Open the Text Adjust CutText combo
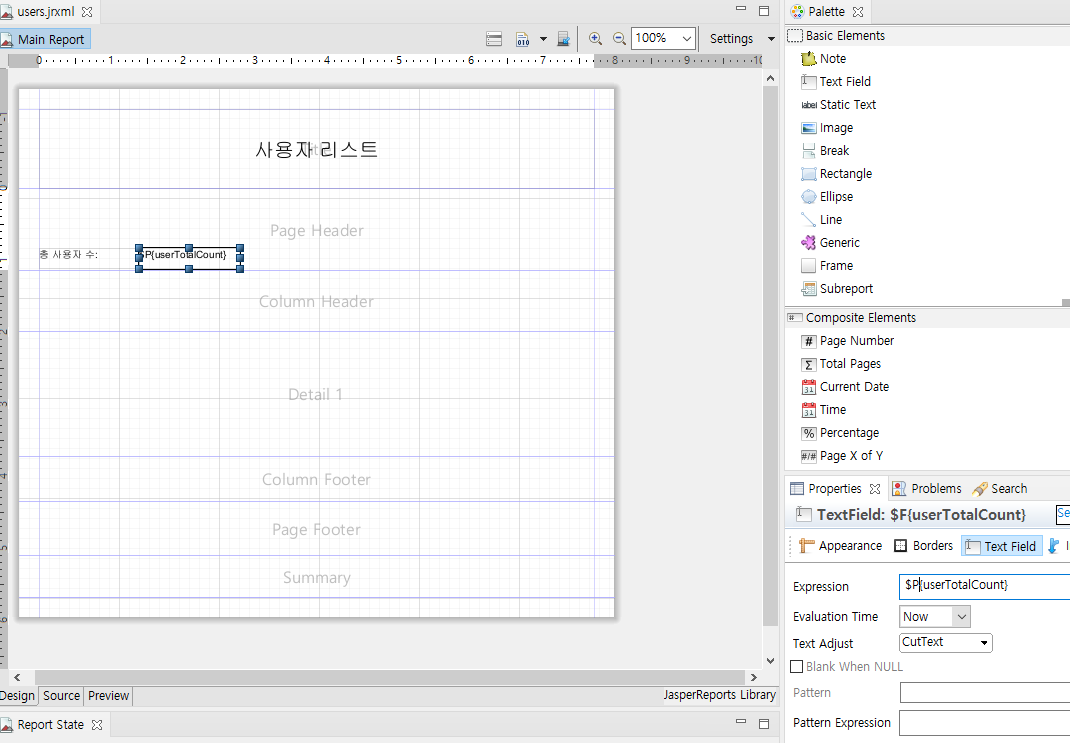This screenshot has height=743, width=1070. pyautogui.click(x=946, y=643)
